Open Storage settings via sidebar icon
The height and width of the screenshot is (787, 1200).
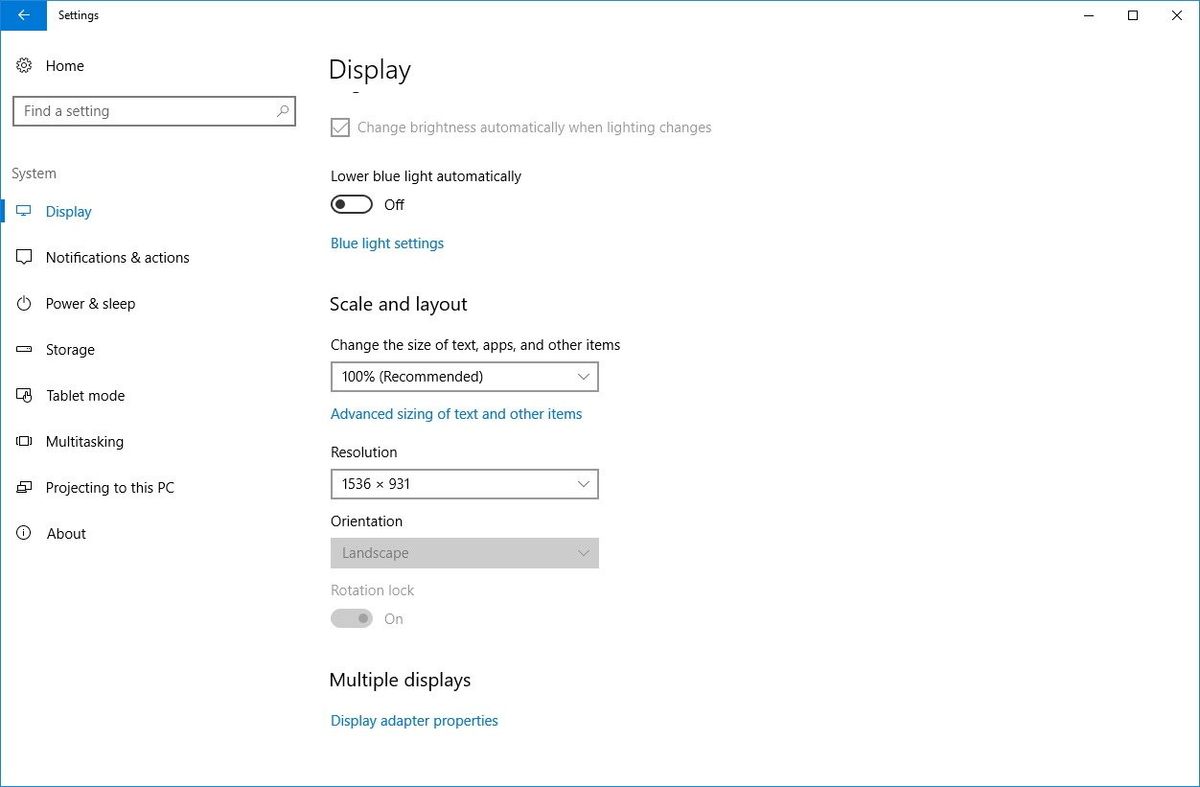tap(24, 349)
